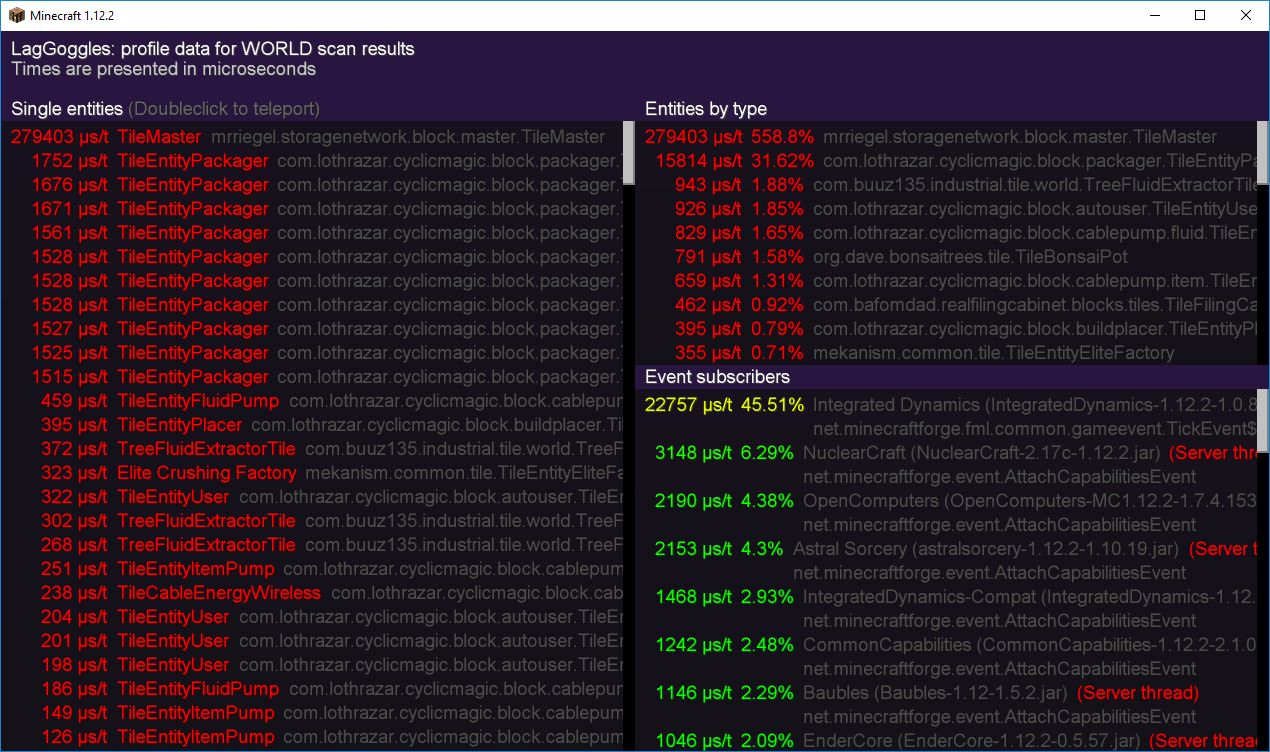
Task: Click the EnderCore 2.09% event row
Action: tap(948, 741)
